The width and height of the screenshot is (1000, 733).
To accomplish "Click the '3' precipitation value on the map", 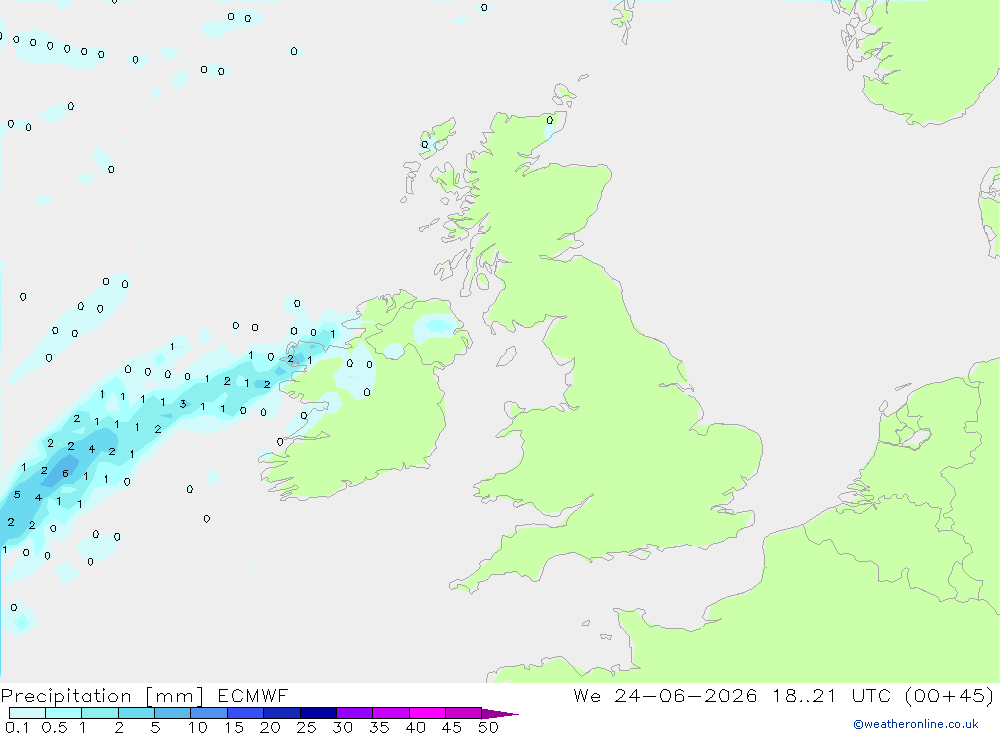I will [183, 404].
